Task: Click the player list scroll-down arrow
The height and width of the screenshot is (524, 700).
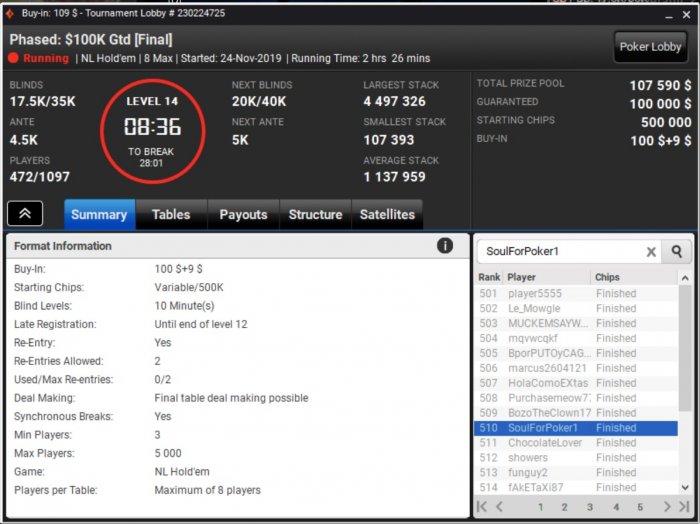Action: pos(685,487)
